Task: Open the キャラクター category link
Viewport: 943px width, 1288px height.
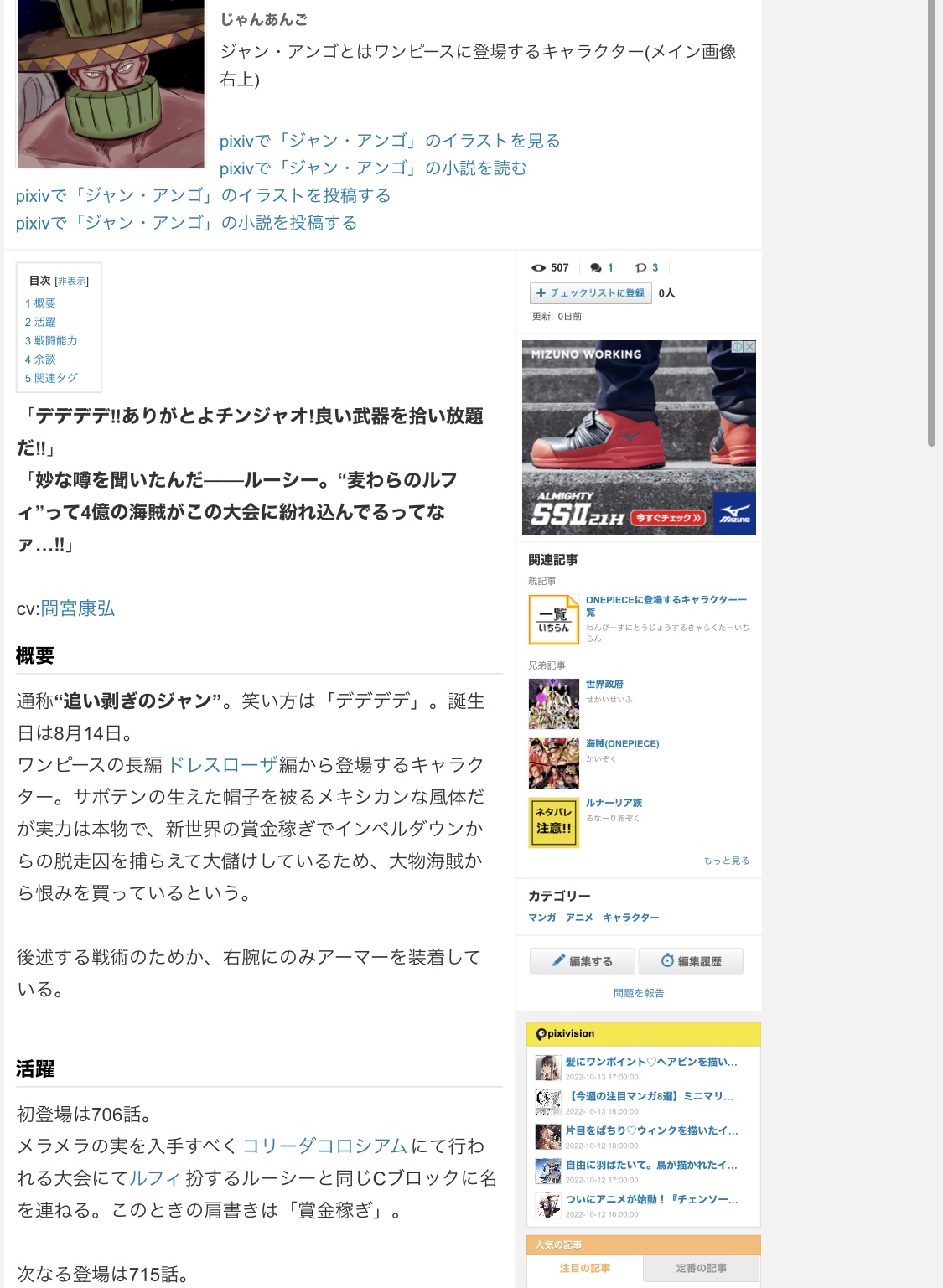Action: pyautogui.click(x=631, y=918)
